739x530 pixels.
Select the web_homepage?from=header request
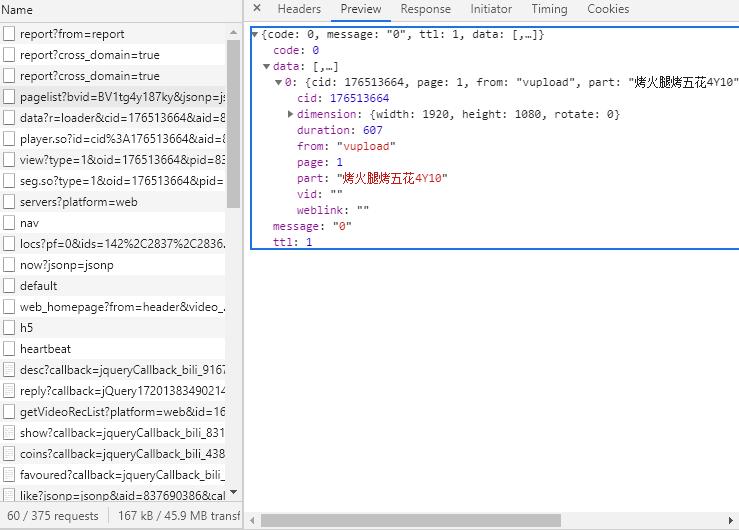(x=113, y=307)
